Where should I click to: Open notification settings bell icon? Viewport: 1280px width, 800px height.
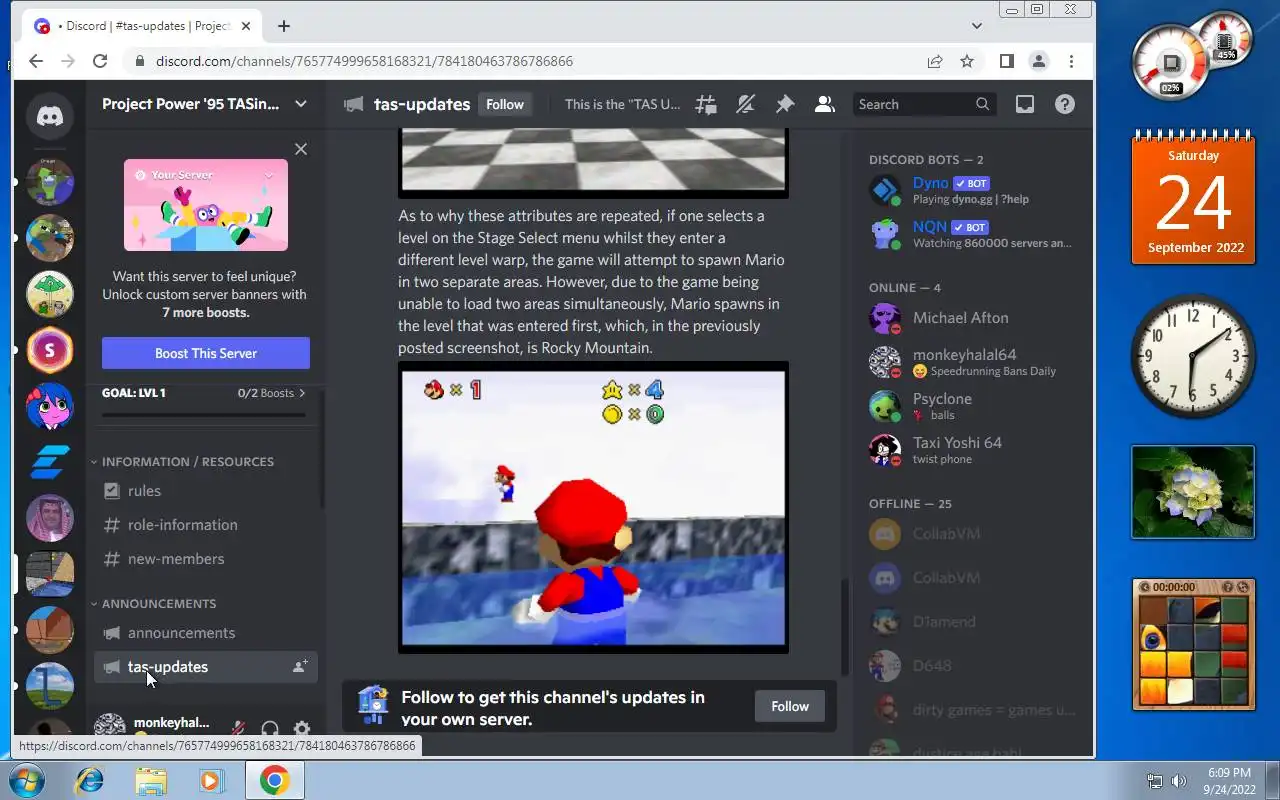point(745,104)
